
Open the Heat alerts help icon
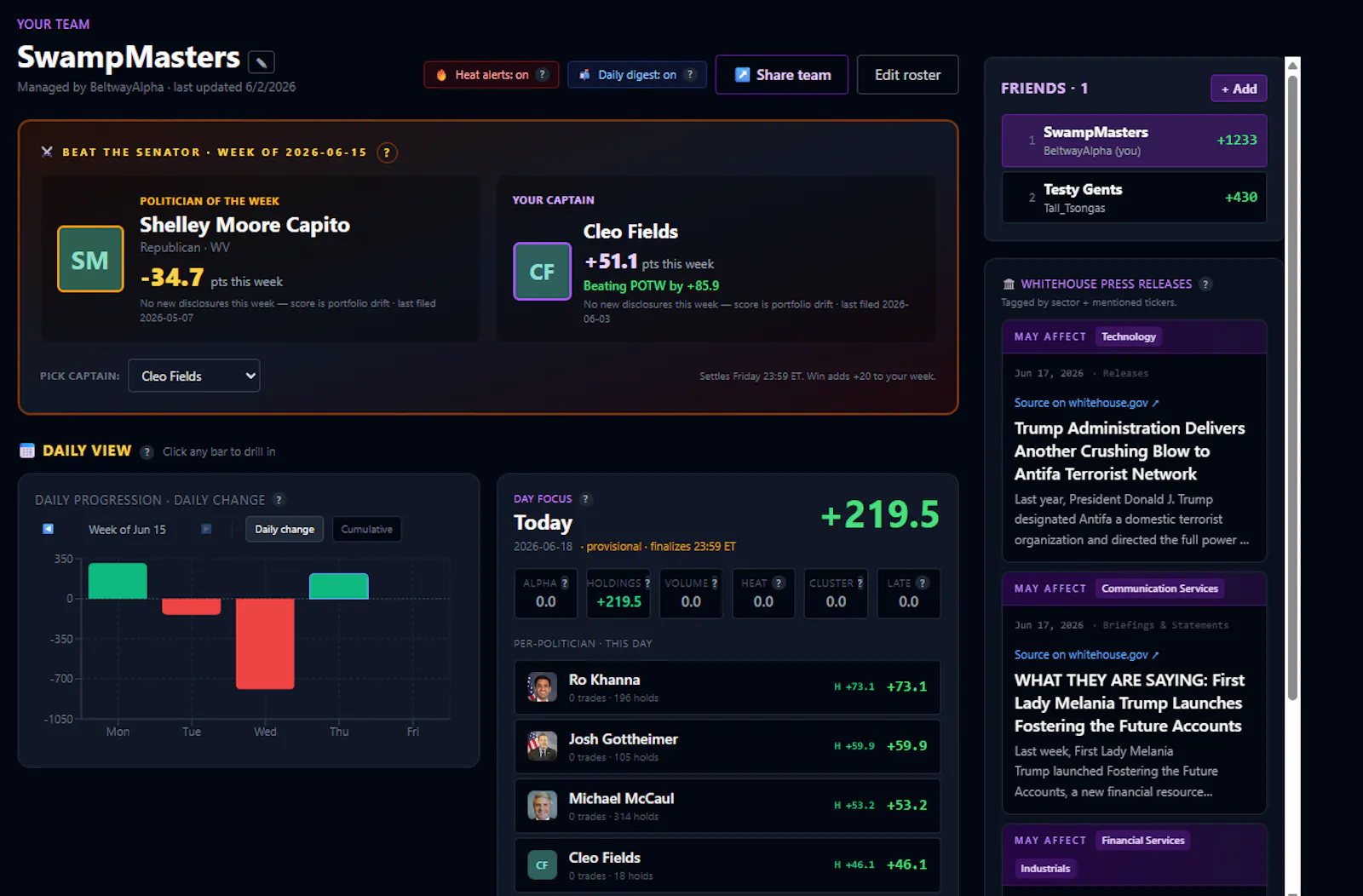[542, 75]
